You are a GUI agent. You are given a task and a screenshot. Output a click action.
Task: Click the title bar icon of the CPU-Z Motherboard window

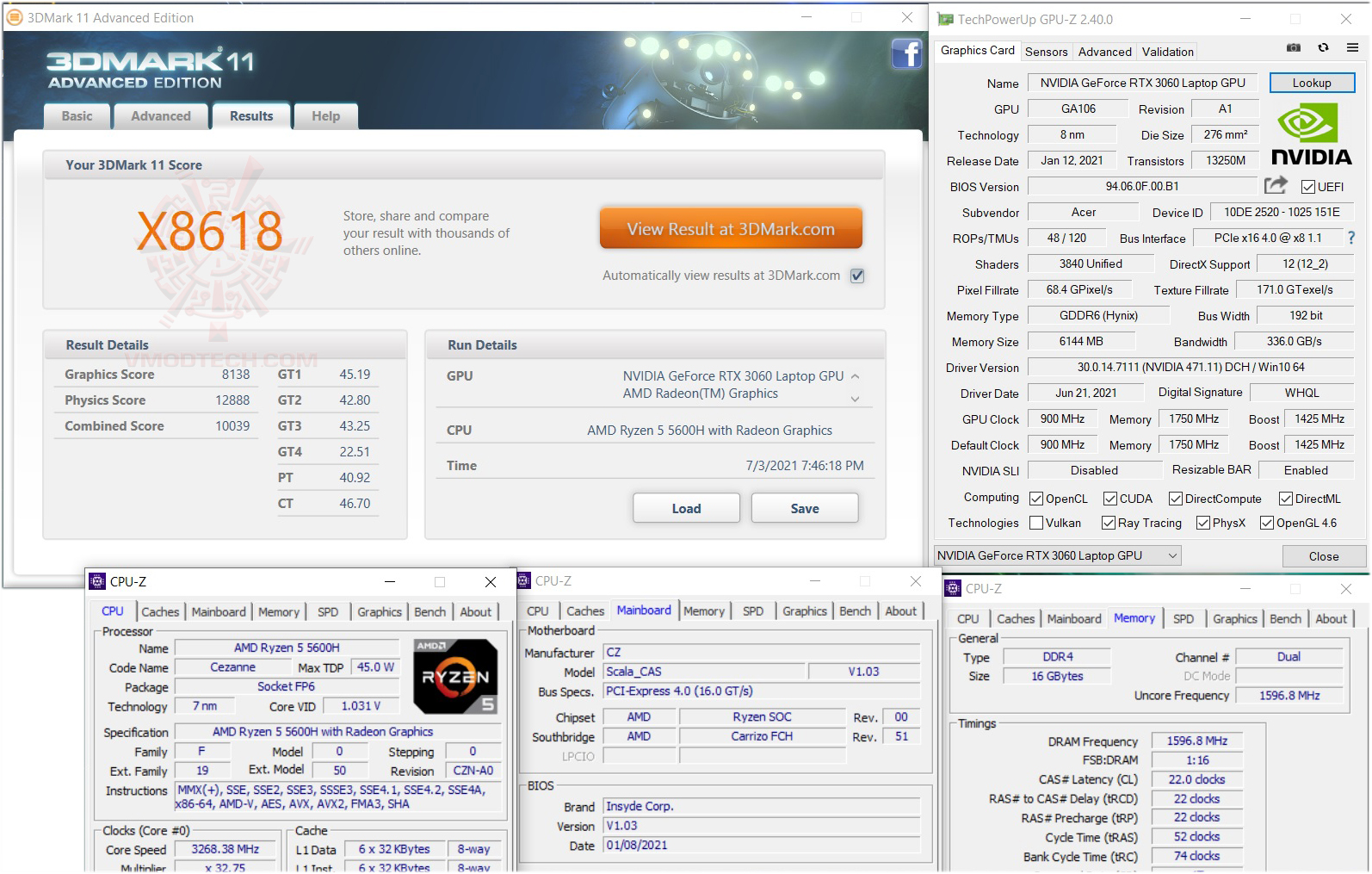(x=523, y=581)
